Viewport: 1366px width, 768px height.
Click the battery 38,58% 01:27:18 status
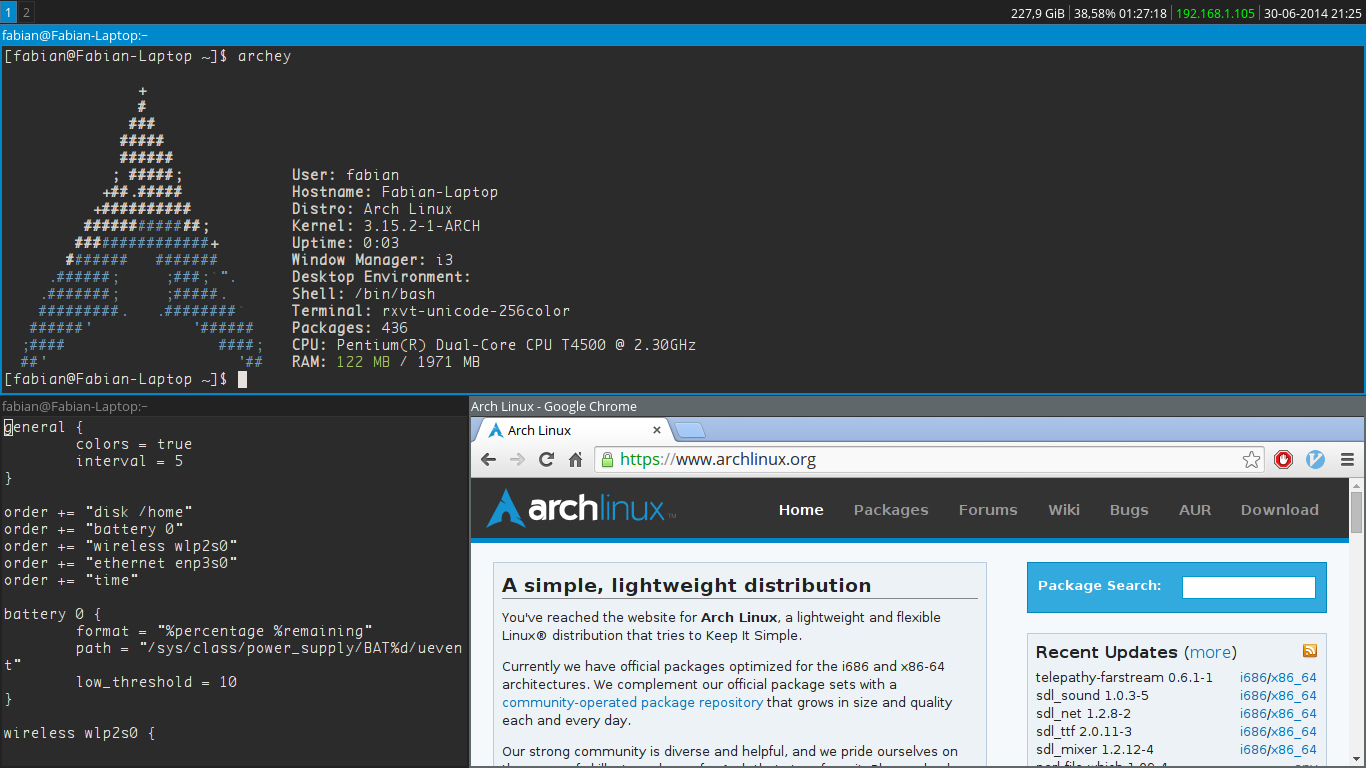[x=1120, y=13]
